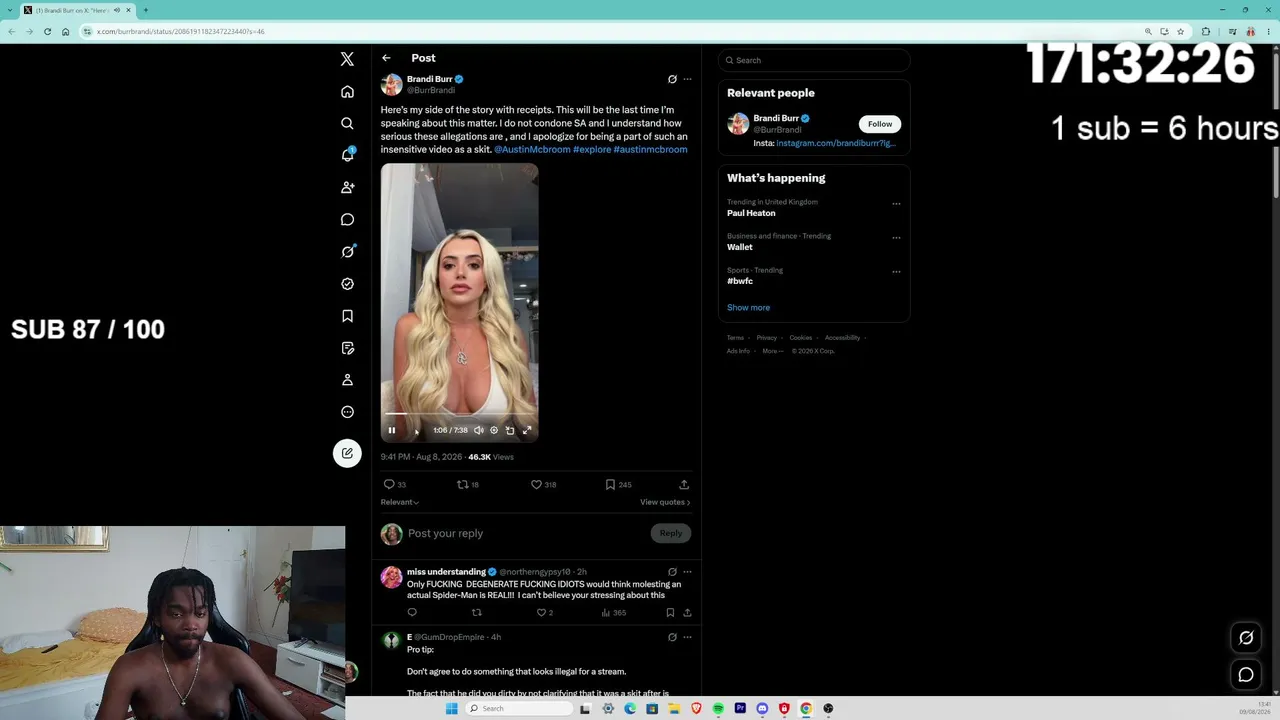
Task: Open View quotes link
Action: click(665, 502)
